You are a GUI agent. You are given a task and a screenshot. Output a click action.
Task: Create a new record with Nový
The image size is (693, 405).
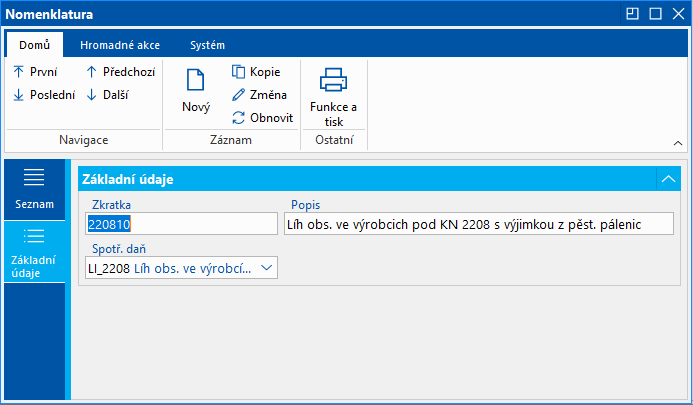pyautogui.click(x=195, y=90)
